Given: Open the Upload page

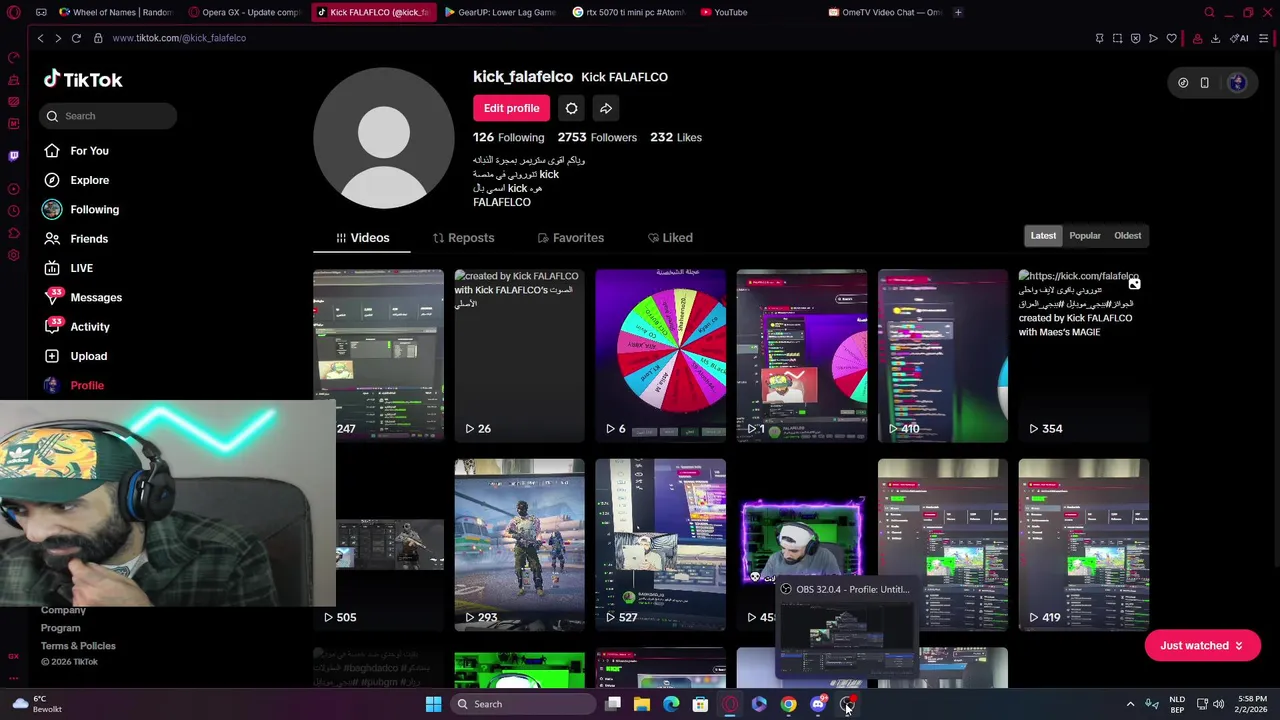Looking at the screenshot, I should click(x=88, y=356).
